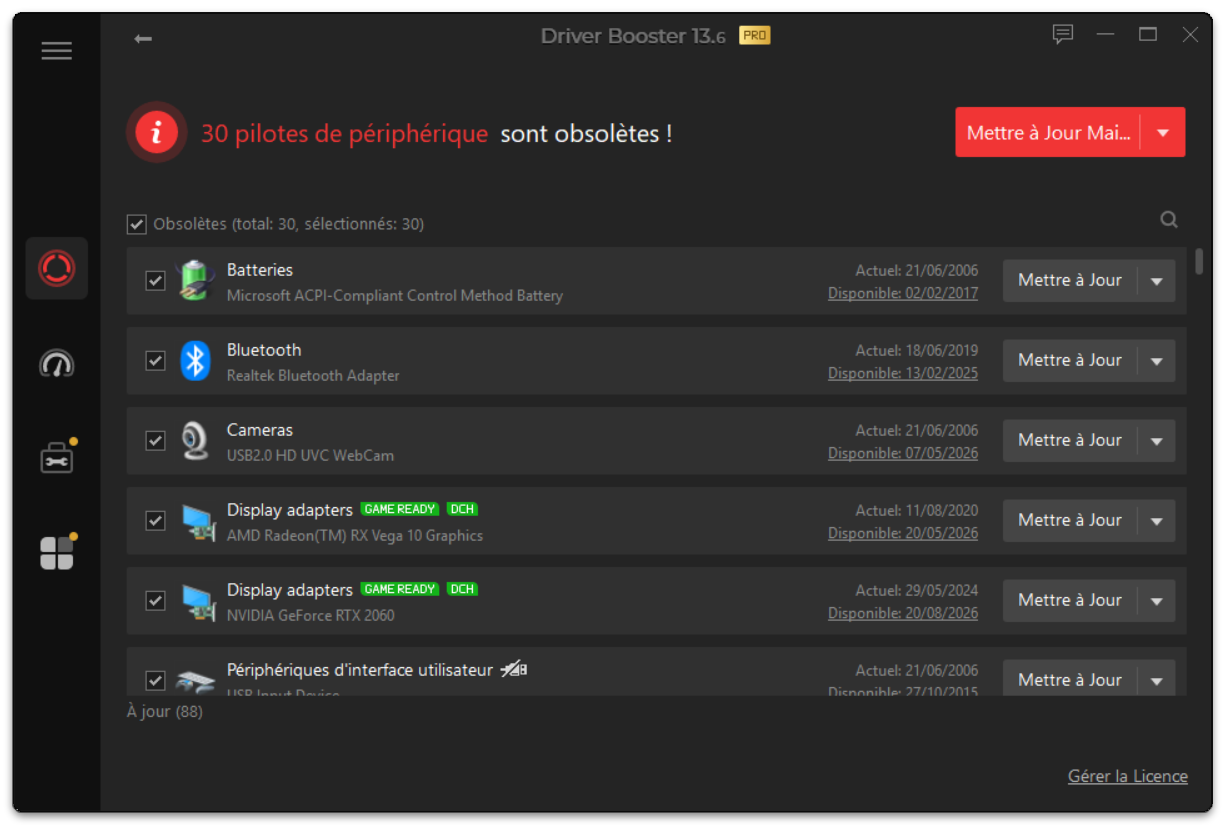Viewport: 1225px width, 825px height.
Task: Click Microsoft ACPI-Compliant Control Method Battery text
Action: coord(395,296)
